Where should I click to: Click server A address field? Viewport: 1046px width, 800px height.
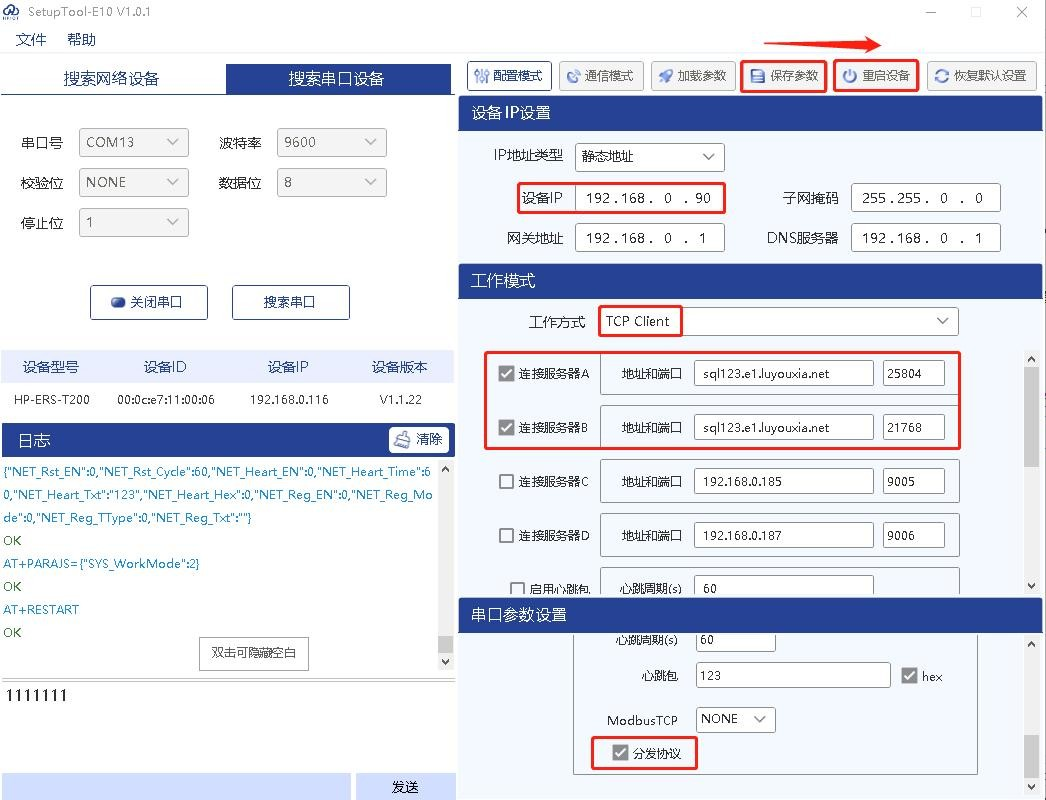point(783,374)
